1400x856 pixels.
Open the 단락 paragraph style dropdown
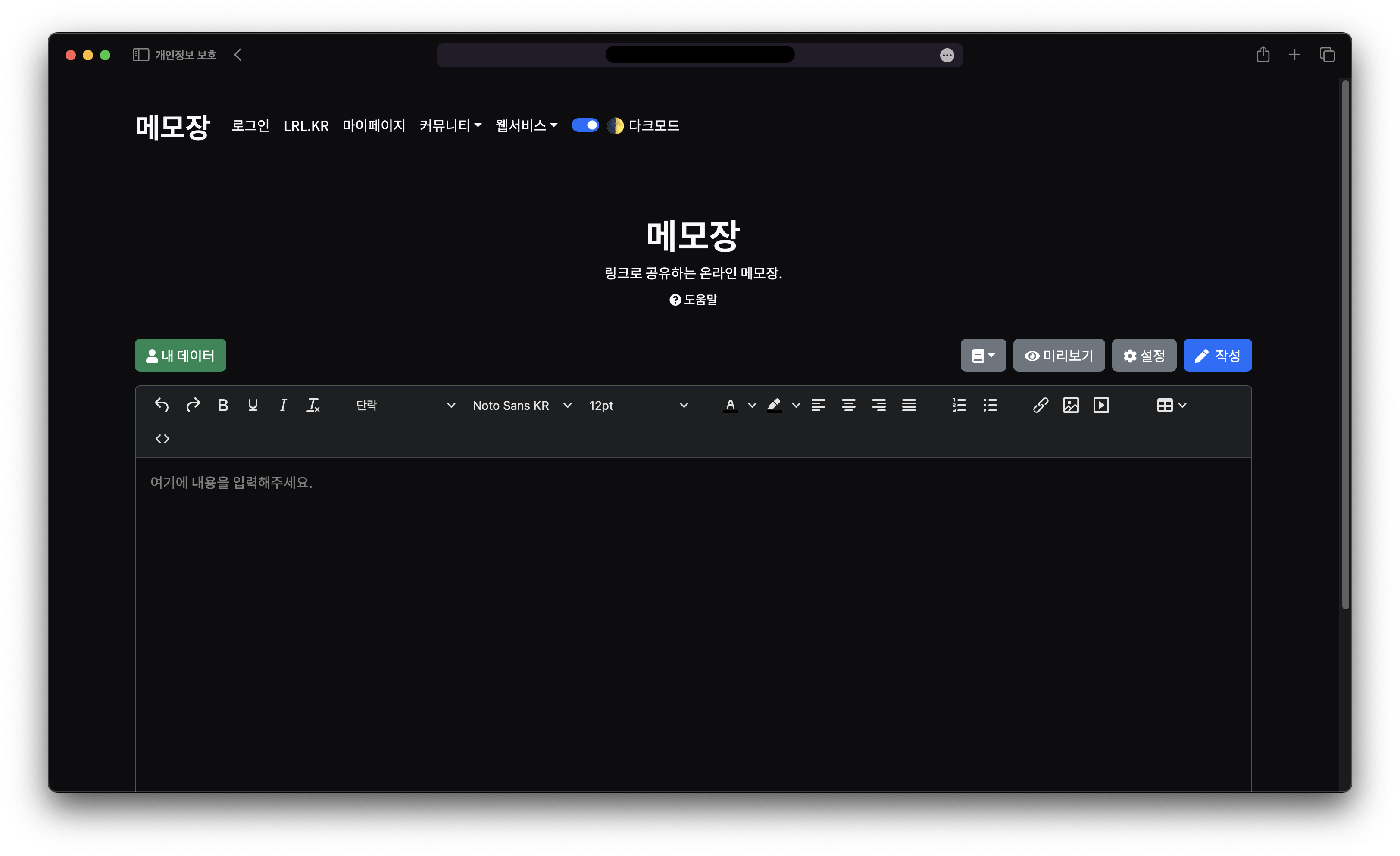405,405
